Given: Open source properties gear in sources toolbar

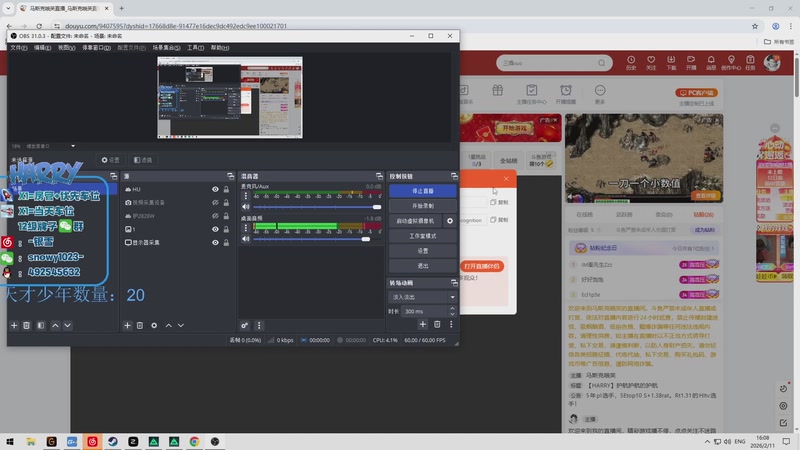Looking at the screenshot, I should (154, 326).
